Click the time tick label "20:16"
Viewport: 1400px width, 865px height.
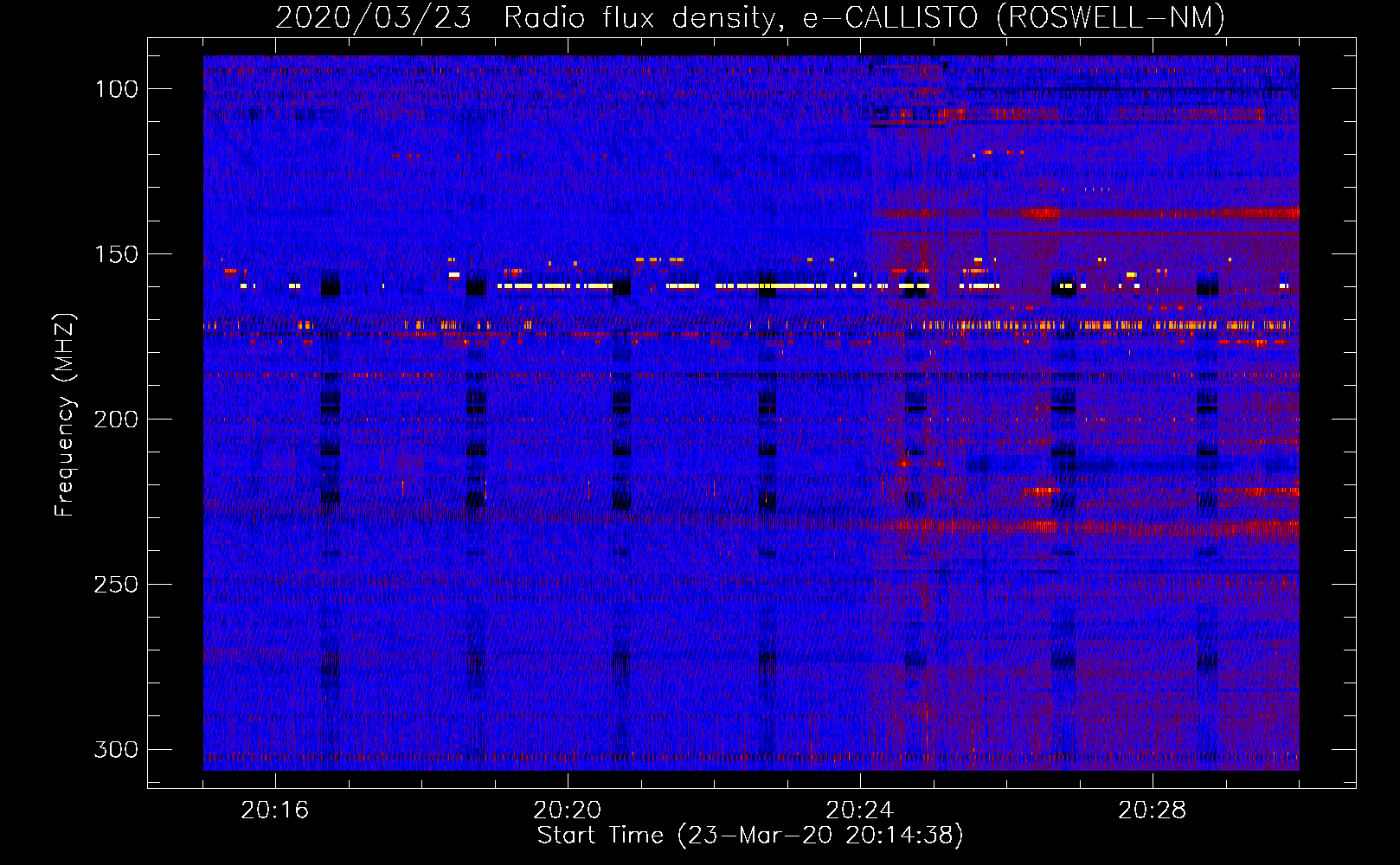click(275, 811)
